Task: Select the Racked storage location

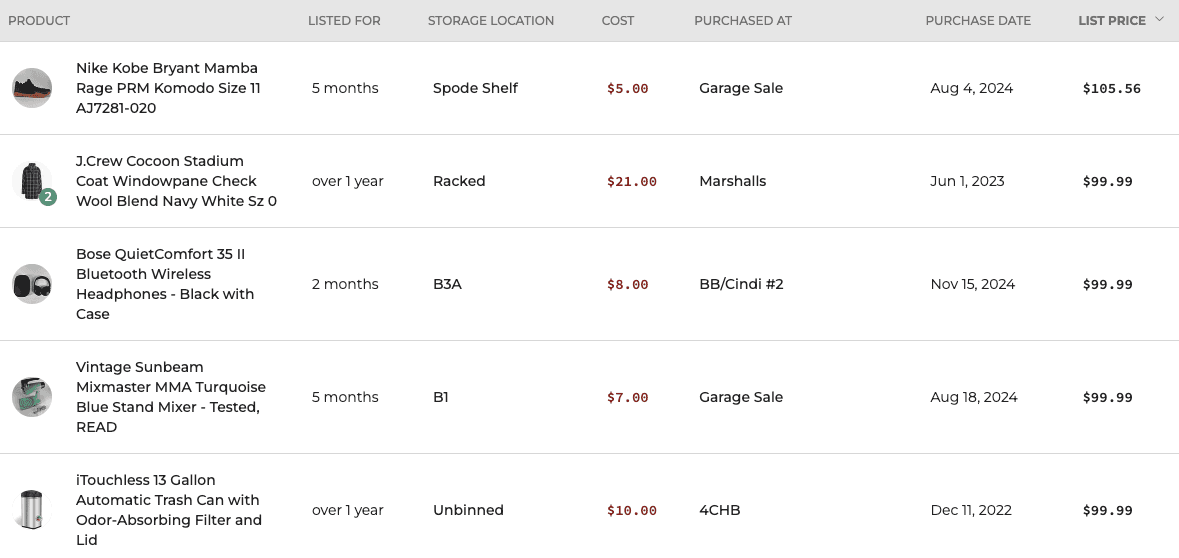Action: tap(459, 181)
